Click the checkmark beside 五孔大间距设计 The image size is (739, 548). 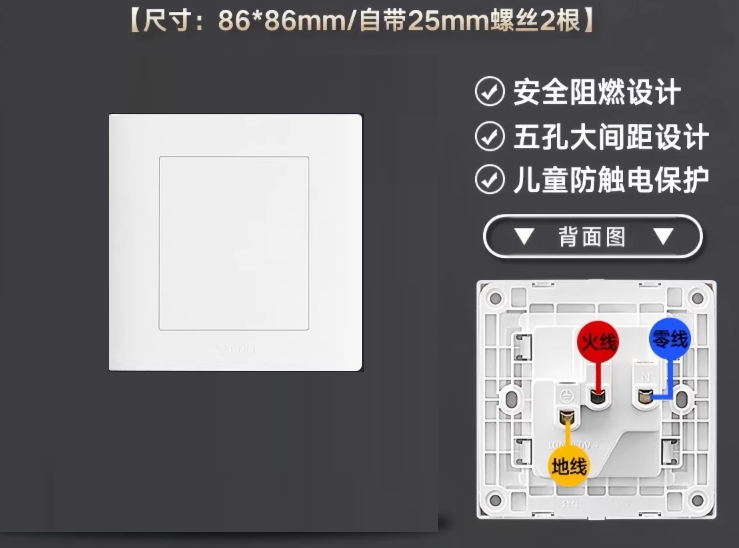click(x=490, y=136)
